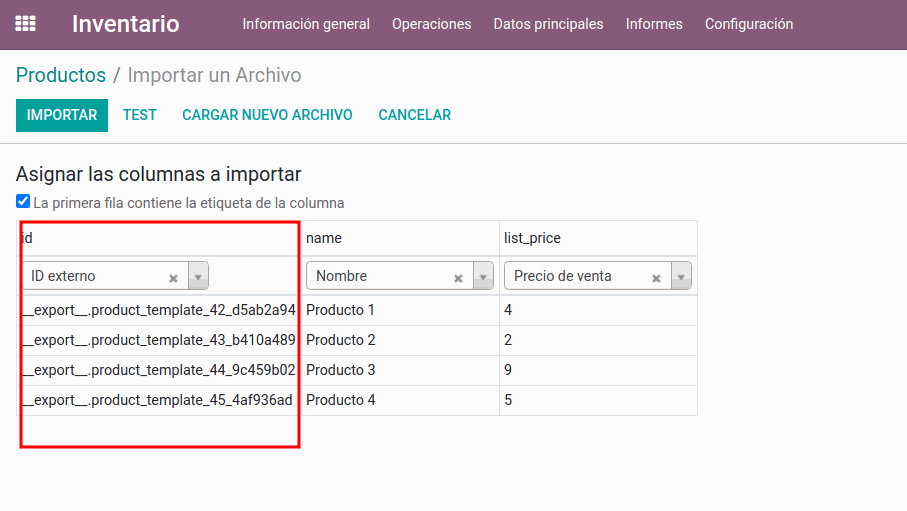Open the Información general menu
The width and height of the screenshot is (907, 511).
pyautogui.click(x=306, y=24)
